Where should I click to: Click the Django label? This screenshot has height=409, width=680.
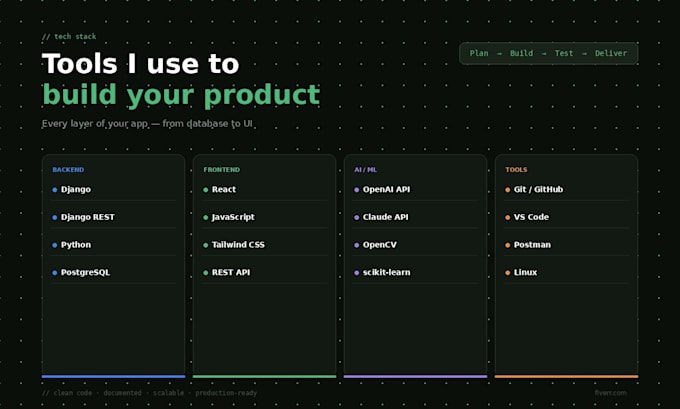pos(76,190)
